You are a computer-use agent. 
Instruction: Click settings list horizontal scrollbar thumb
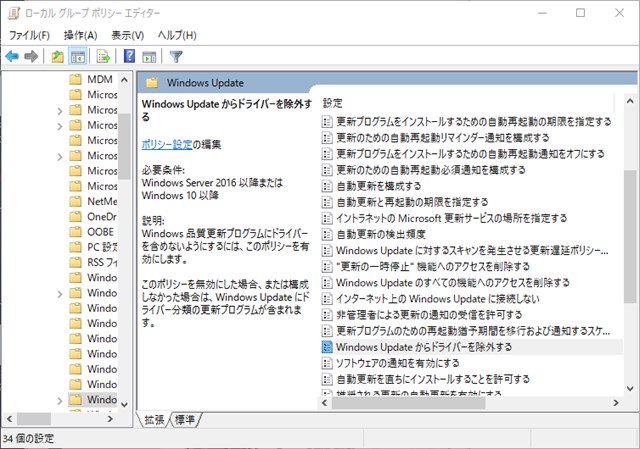tap(408, 403)
